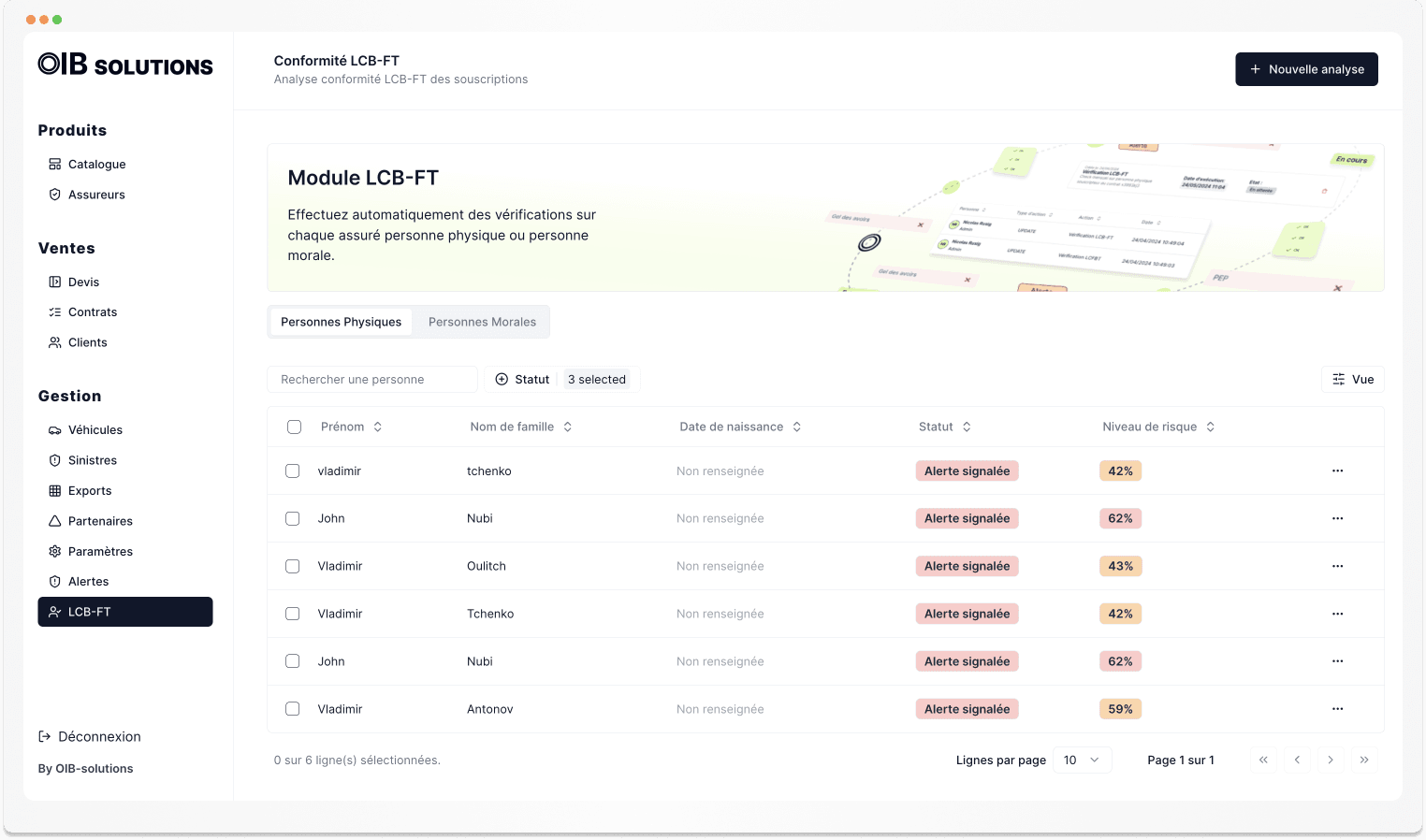
Task: Click the 62% risk badge for John Nubi
Action: click(x=1120, y=518)
